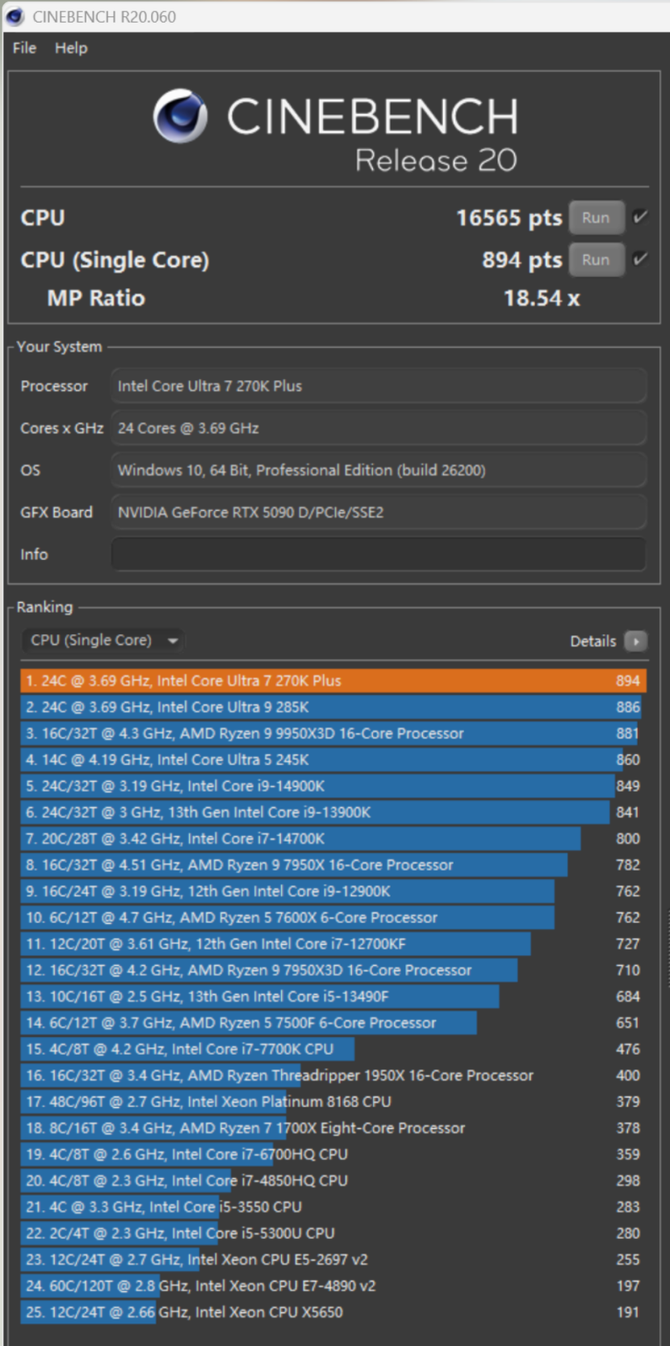Click the GFX Board field
670x1346 pixels.
coord(378,512)
